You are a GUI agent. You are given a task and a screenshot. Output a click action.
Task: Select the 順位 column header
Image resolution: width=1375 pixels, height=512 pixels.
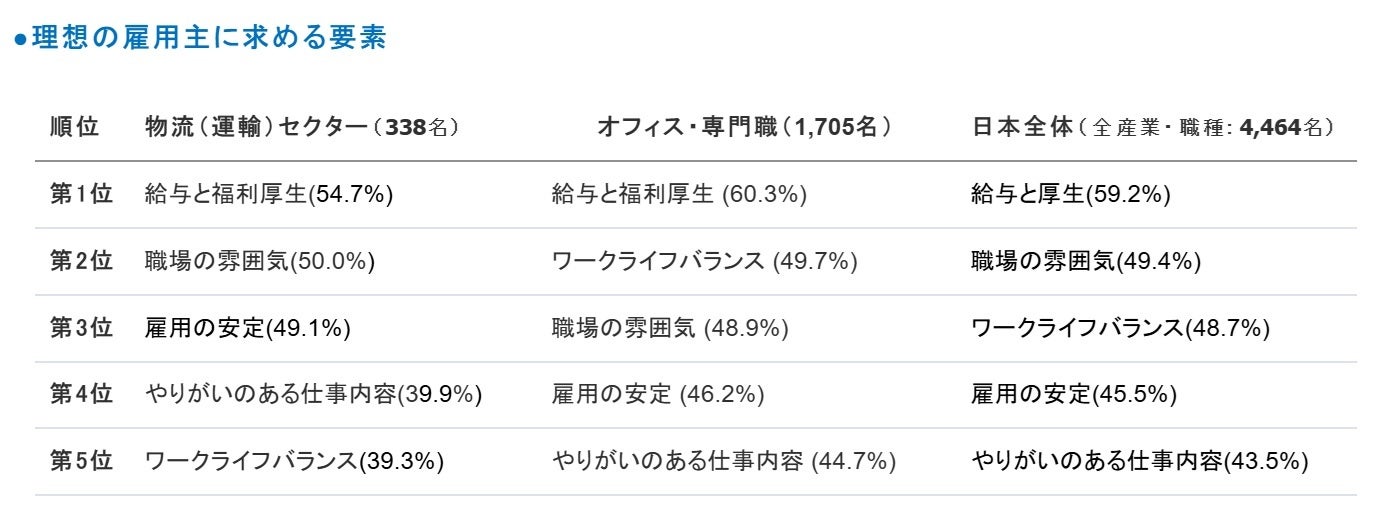[75, 127]
